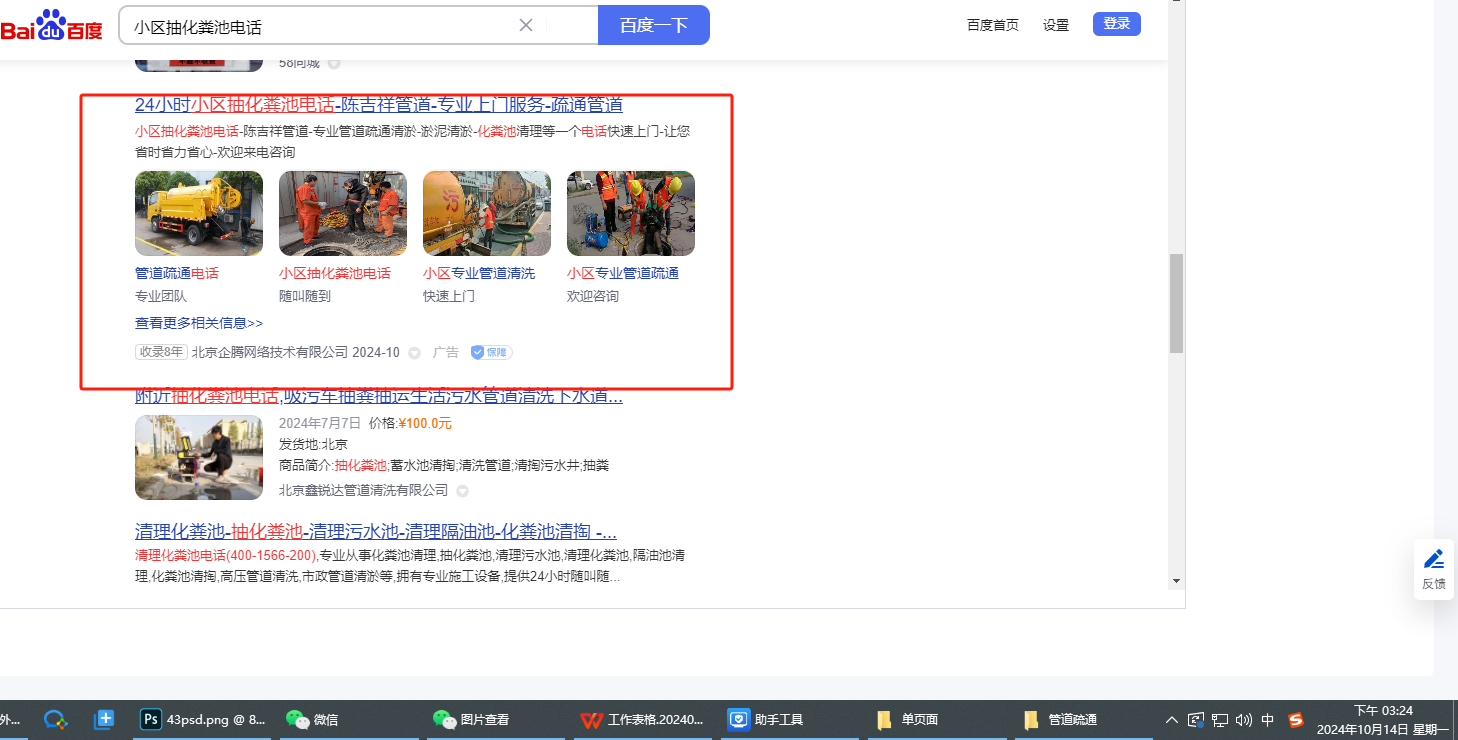Click the 反馈 feedback button
Screen dimensions: 1458x740
tap(1433, 570)
